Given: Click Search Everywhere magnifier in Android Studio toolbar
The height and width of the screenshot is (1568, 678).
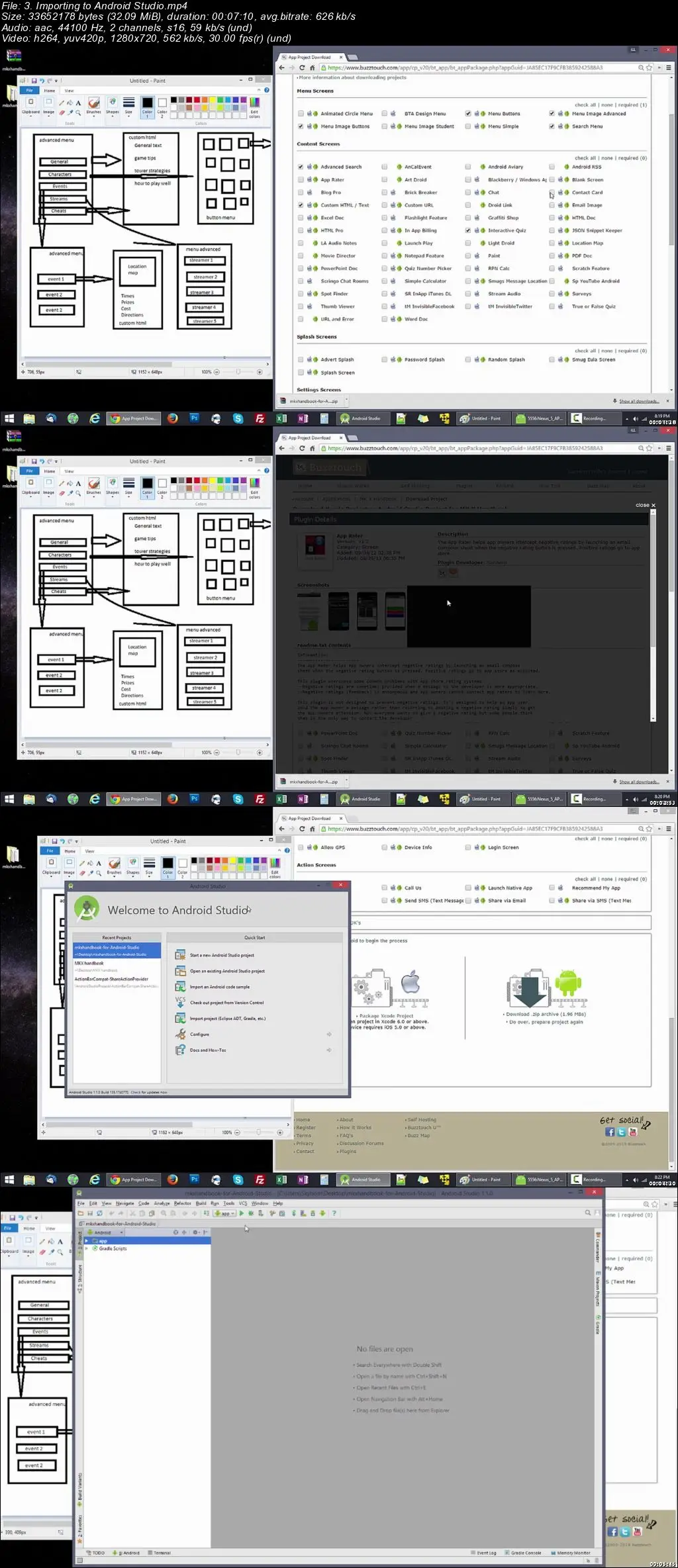Looking at the screenshot, I should (587, 1213).
